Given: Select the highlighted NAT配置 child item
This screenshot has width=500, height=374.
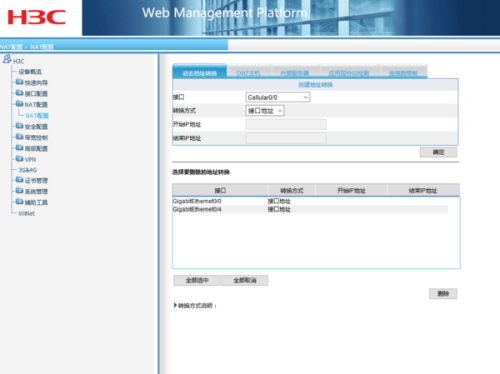Looking at the screenshot, I should [x=37, y=116].
